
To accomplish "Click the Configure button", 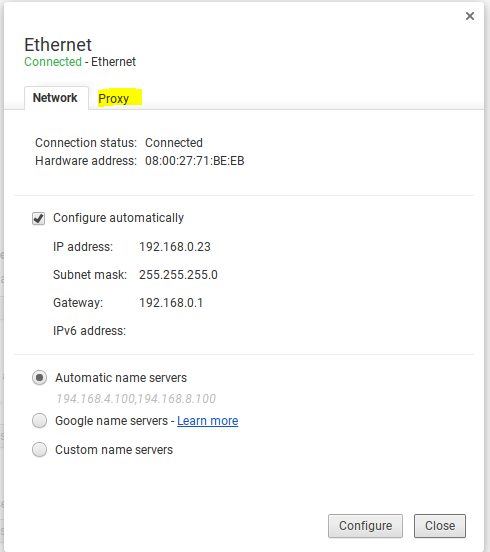I will click(365, 526).
